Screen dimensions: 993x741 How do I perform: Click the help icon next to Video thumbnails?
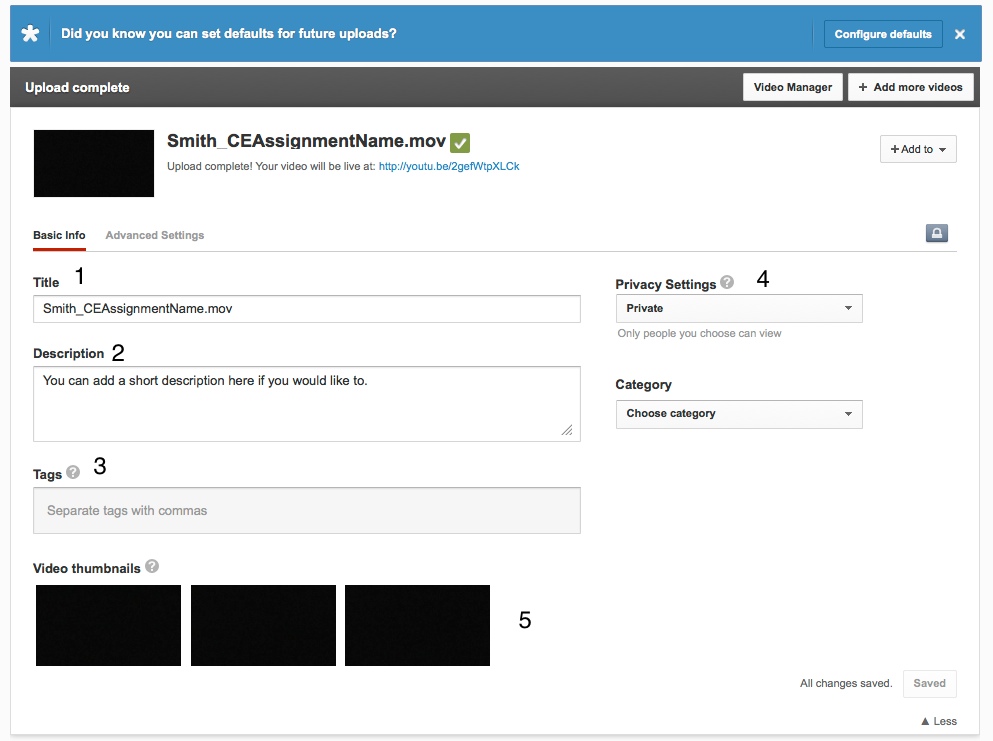152,566
